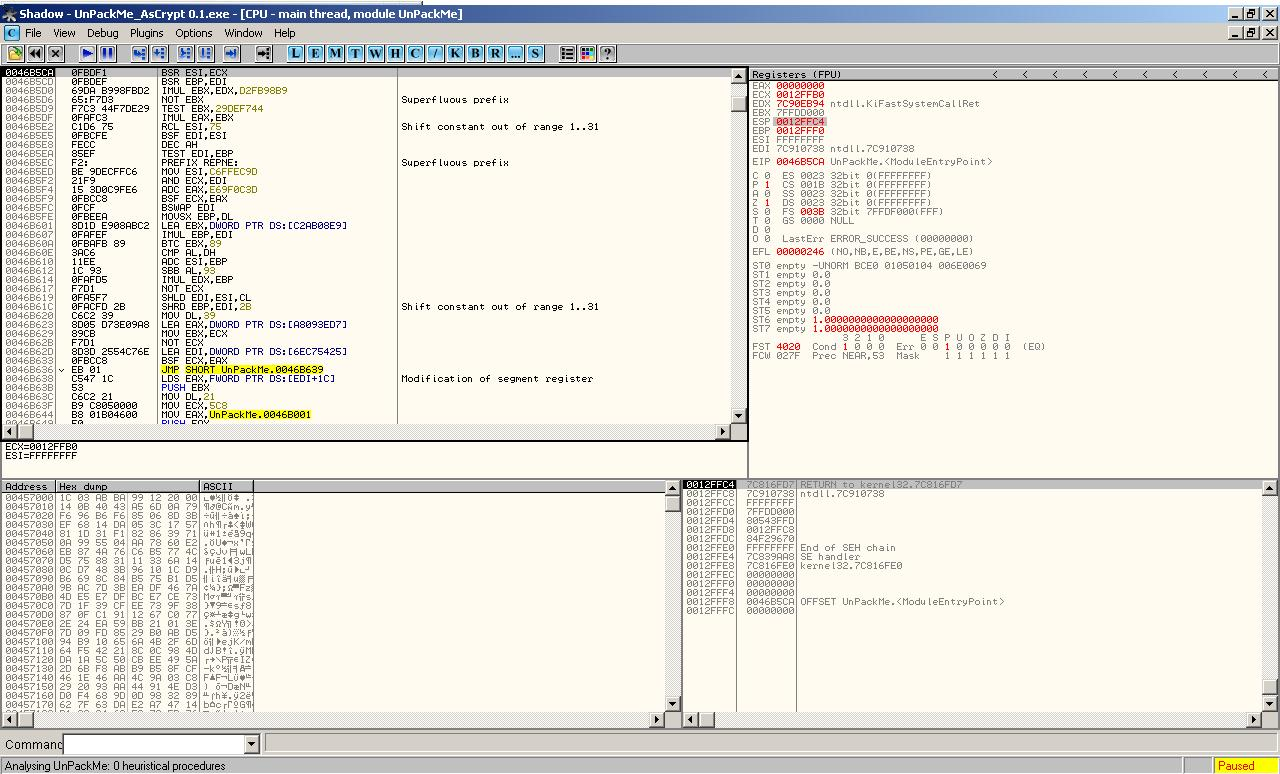1280x774 pixels.
Task: Open the Help menu
Action: (285, 33)
